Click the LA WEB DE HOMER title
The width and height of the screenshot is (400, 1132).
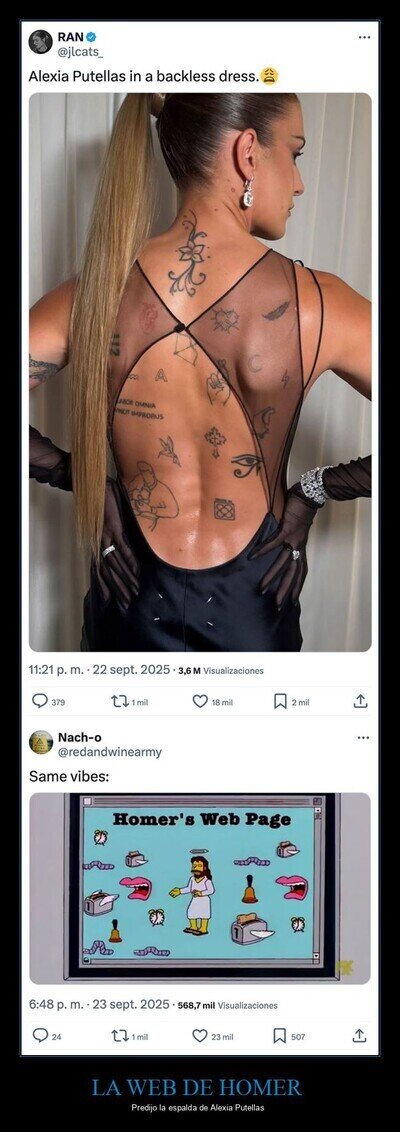pos(196,1087)
